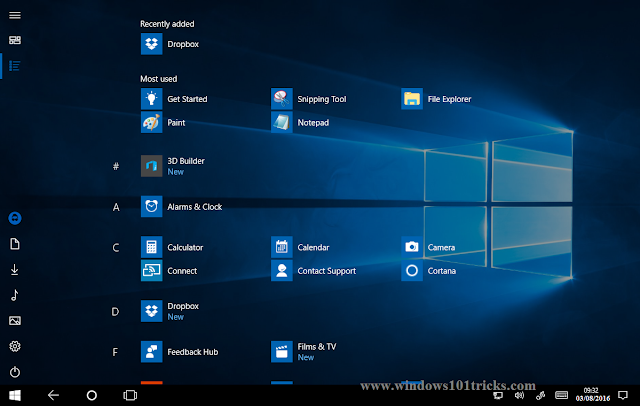Click the Task View taskbar button
The width and height of the screenshot is (640, 406).
pos(130,395)
